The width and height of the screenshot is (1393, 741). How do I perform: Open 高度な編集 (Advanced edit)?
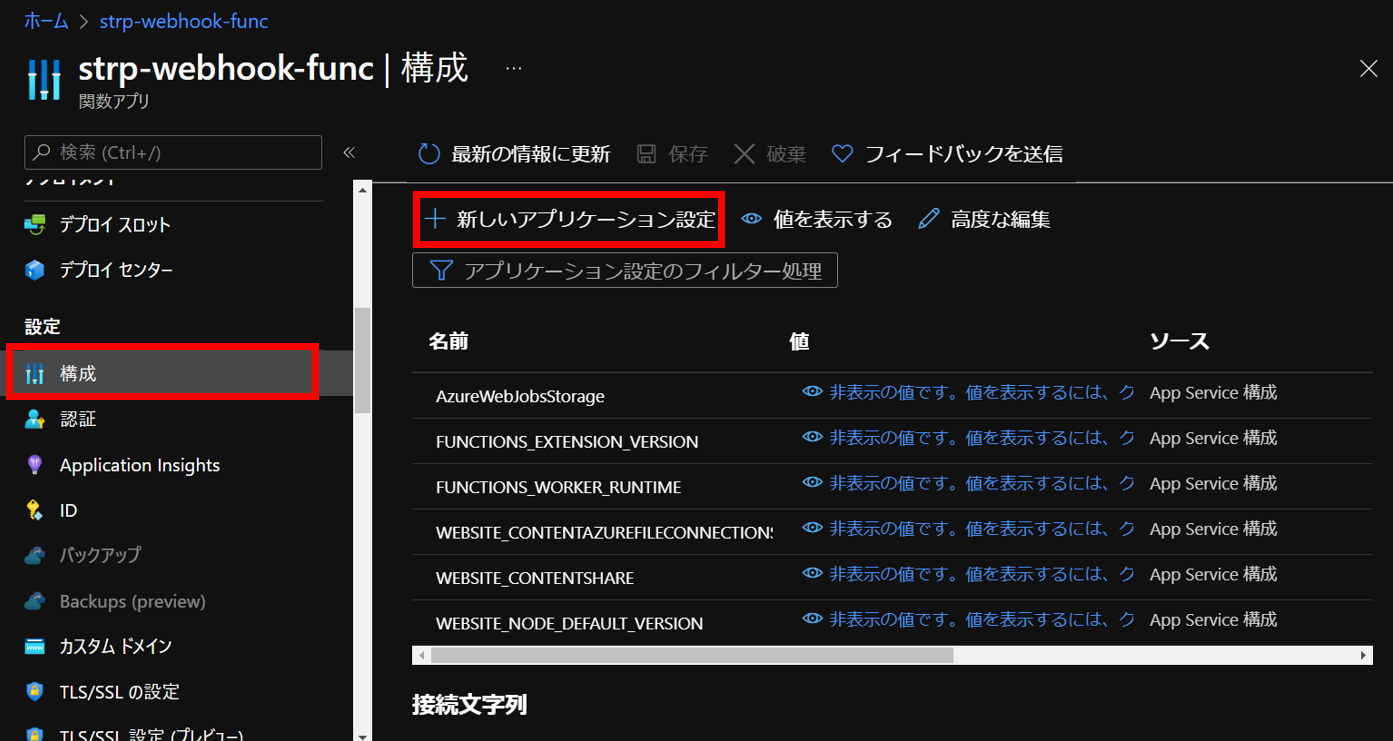tap(1002, 218)
